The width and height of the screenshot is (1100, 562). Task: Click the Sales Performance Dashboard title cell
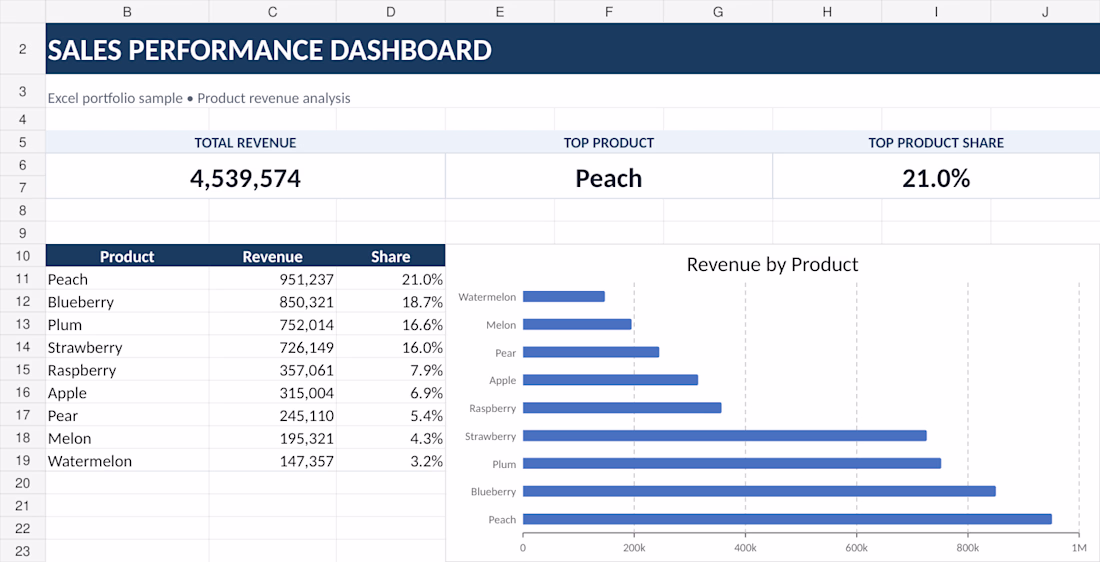[572, 49]
